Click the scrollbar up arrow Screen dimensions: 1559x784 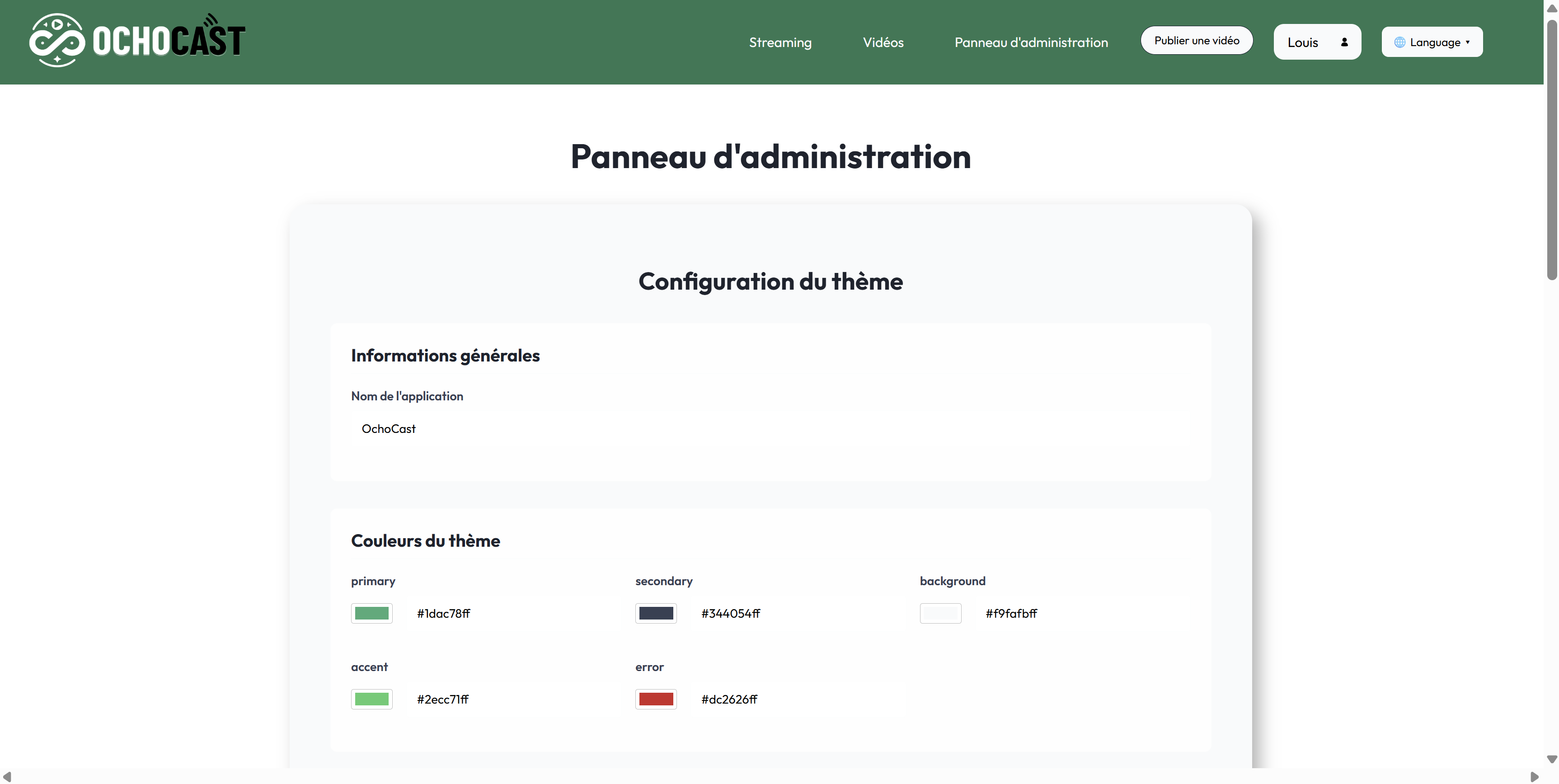1551,9
